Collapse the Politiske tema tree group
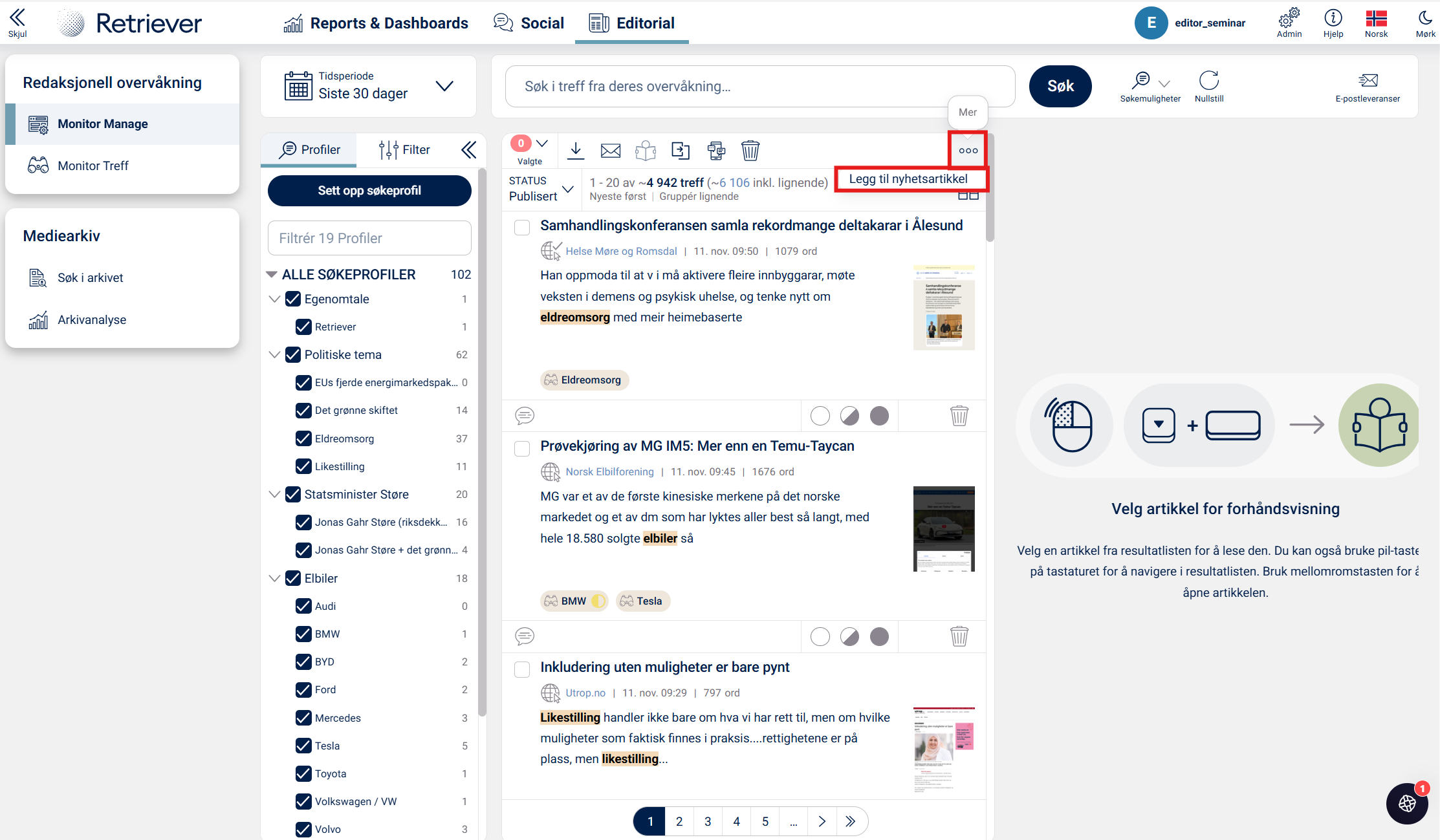Screen dimensions: 1440x840 pyautogui.click(x=274, y=355)
